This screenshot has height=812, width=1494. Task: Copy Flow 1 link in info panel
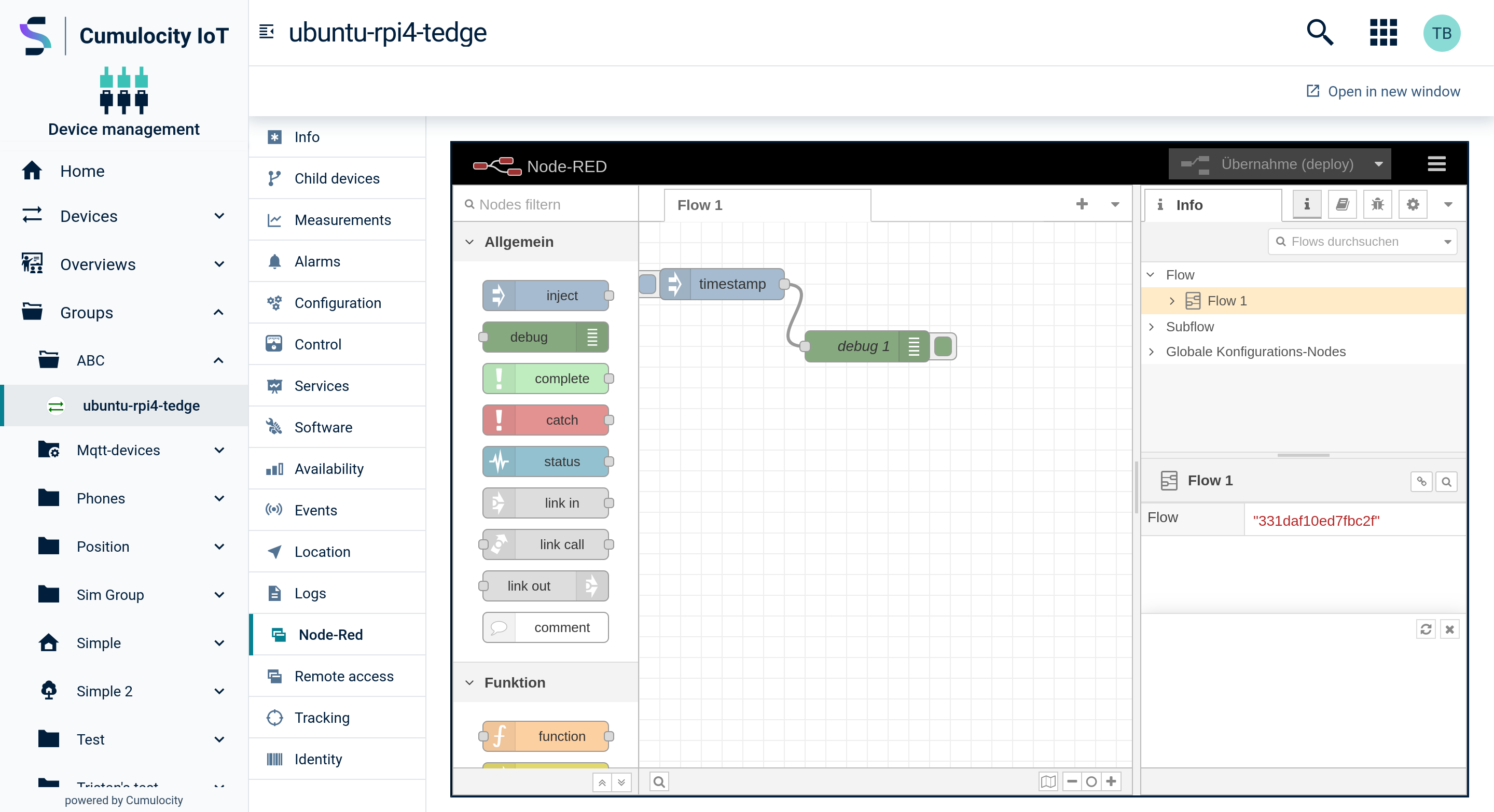click(x=1421, y=482)
